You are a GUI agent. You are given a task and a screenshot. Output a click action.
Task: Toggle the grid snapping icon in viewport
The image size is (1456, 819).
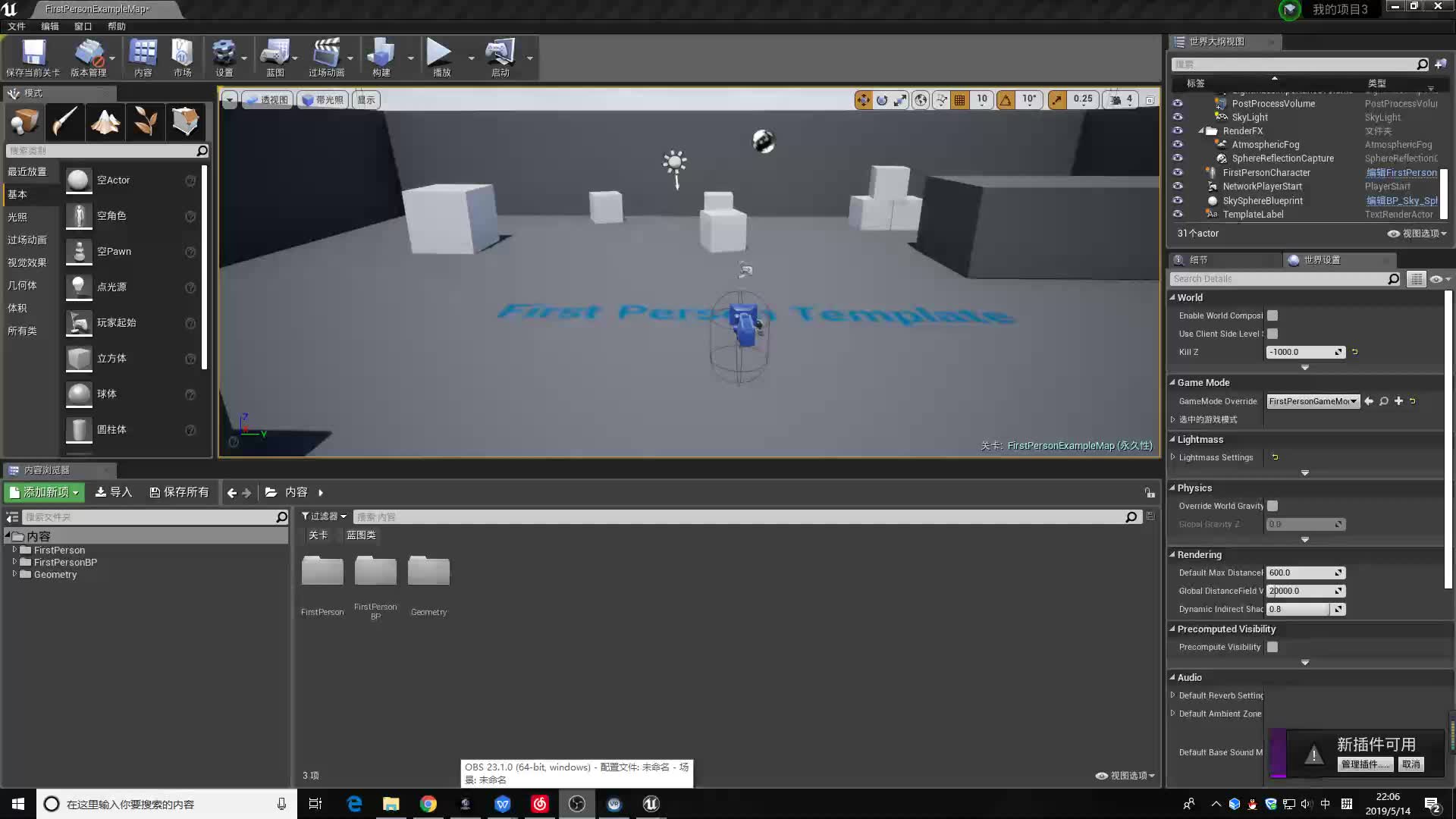(959, 99)
